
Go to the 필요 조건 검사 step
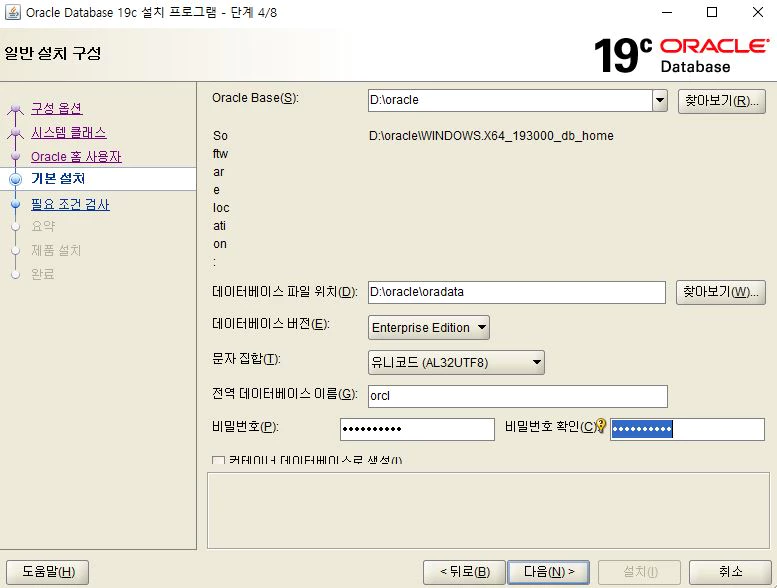[x=70, y=204]
